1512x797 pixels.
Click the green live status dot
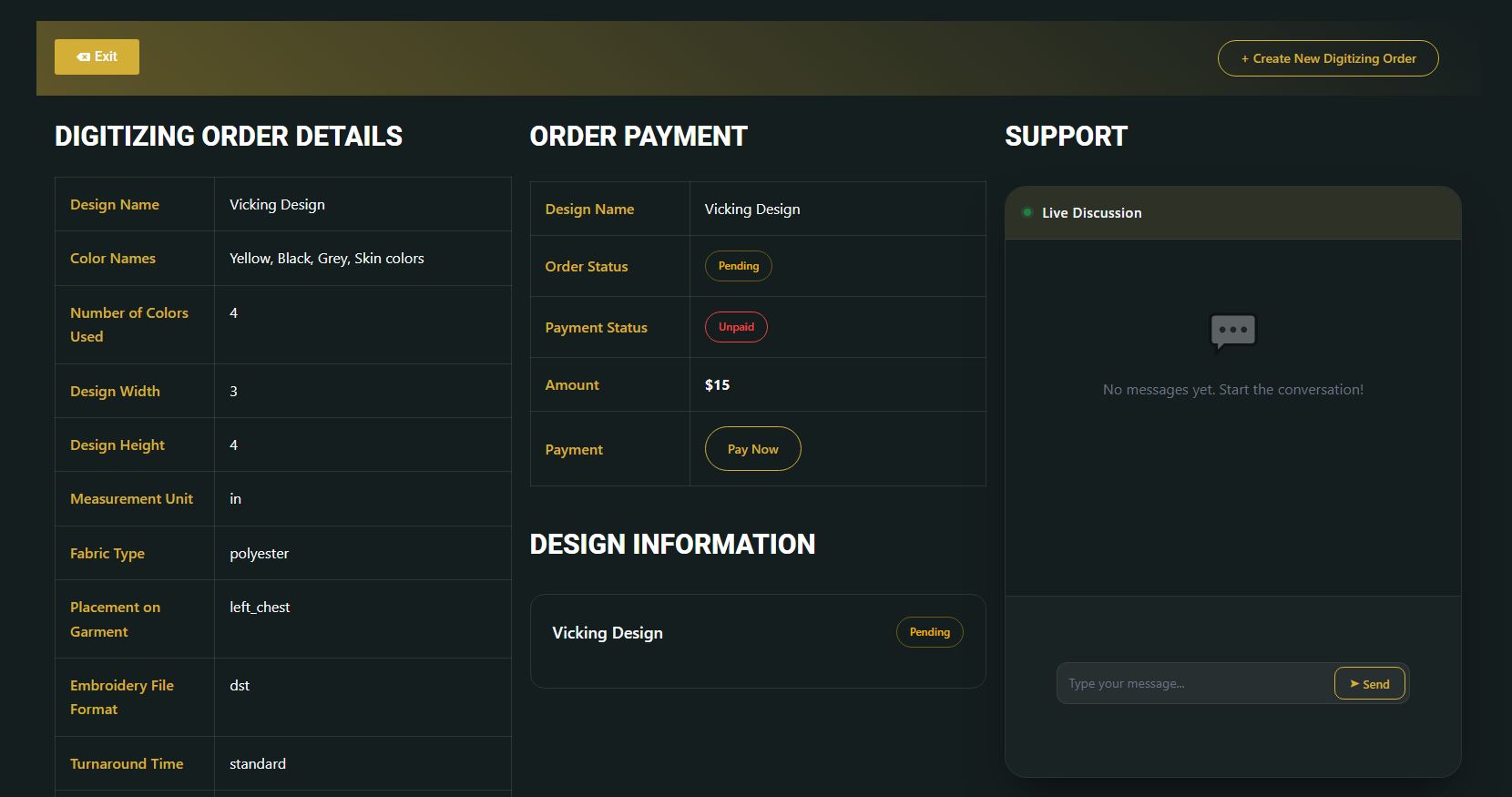pyautogui.click(x=1027, y=212)
